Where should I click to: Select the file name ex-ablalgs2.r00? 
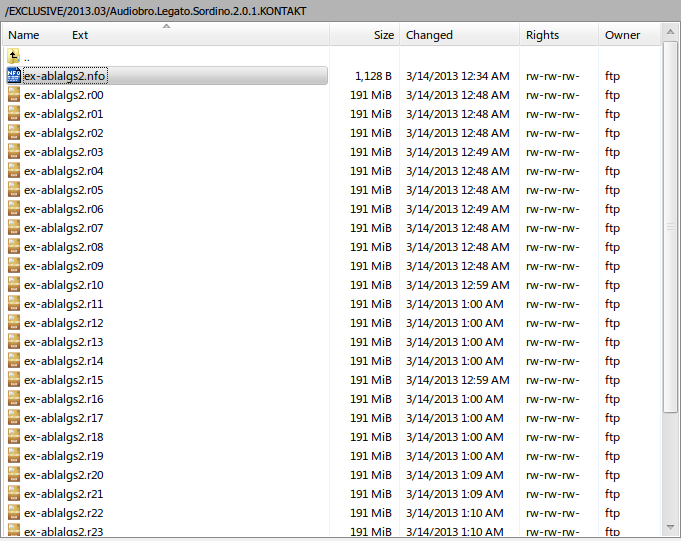click(x=64, y=95)
